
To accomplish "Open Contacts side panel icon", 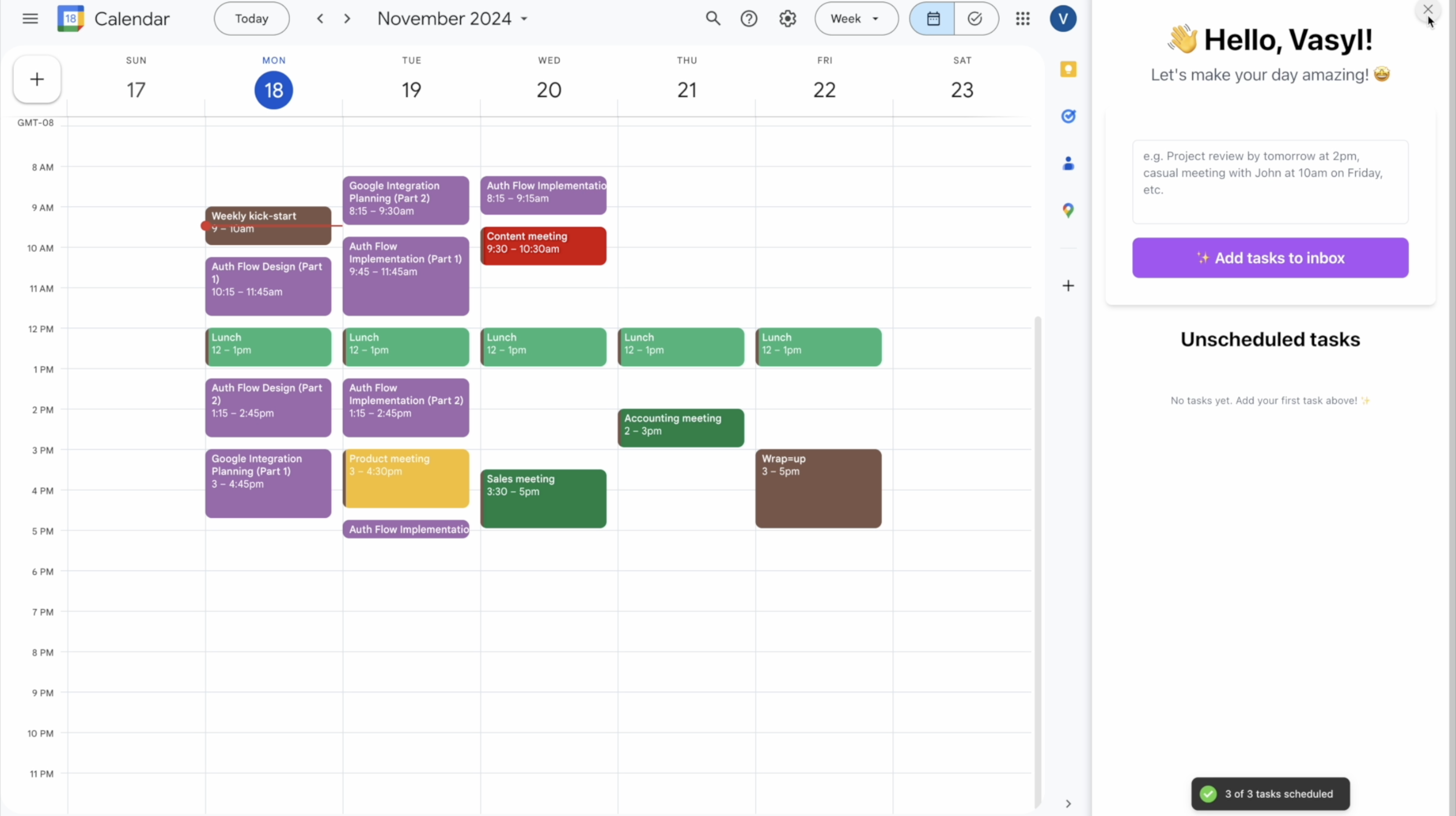I will (1068, 164).
